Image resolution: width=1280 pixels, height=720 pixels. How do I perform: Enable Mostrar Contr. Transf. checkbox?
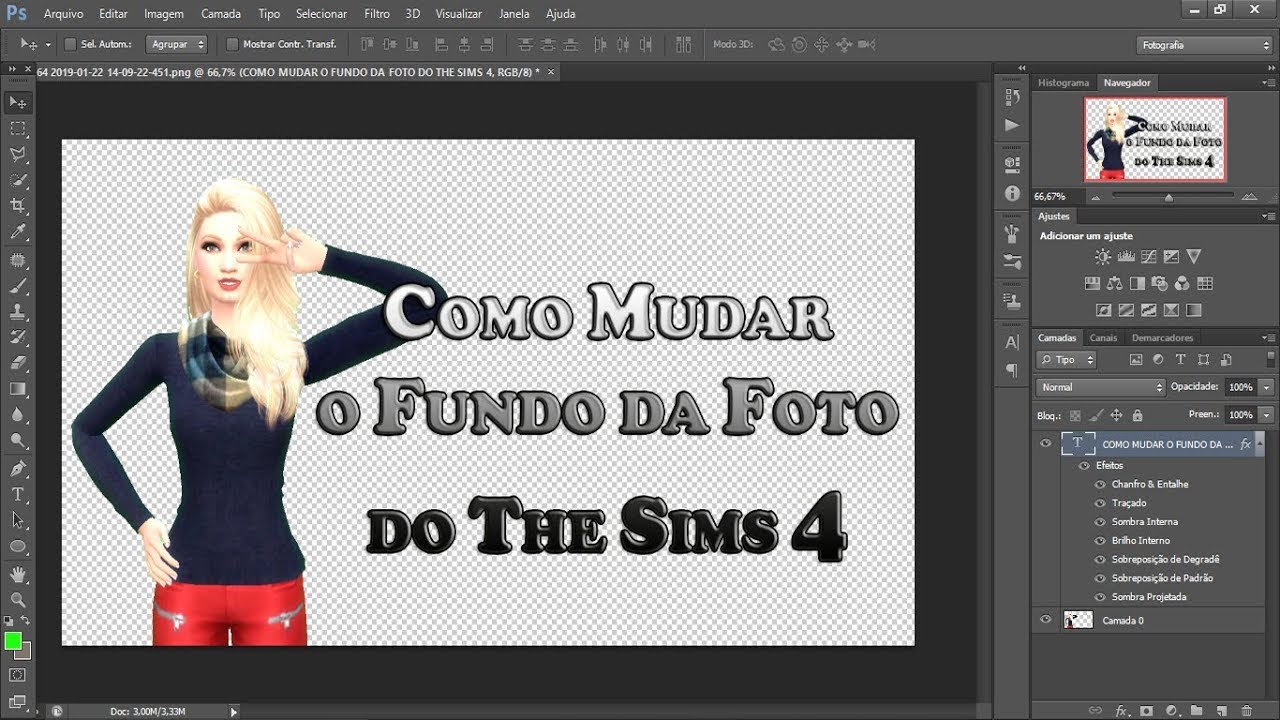click(x=232, y=44)
